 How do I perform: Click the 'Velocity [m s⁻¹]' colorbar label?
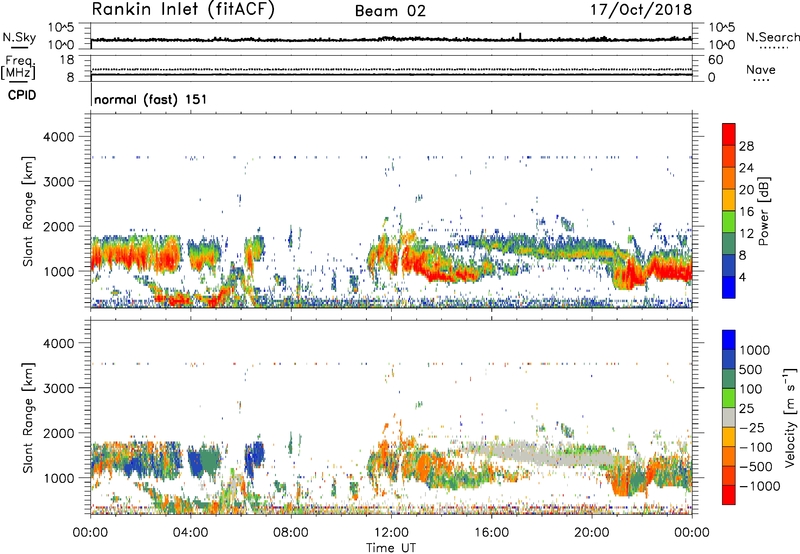click(x=790, y=417)
